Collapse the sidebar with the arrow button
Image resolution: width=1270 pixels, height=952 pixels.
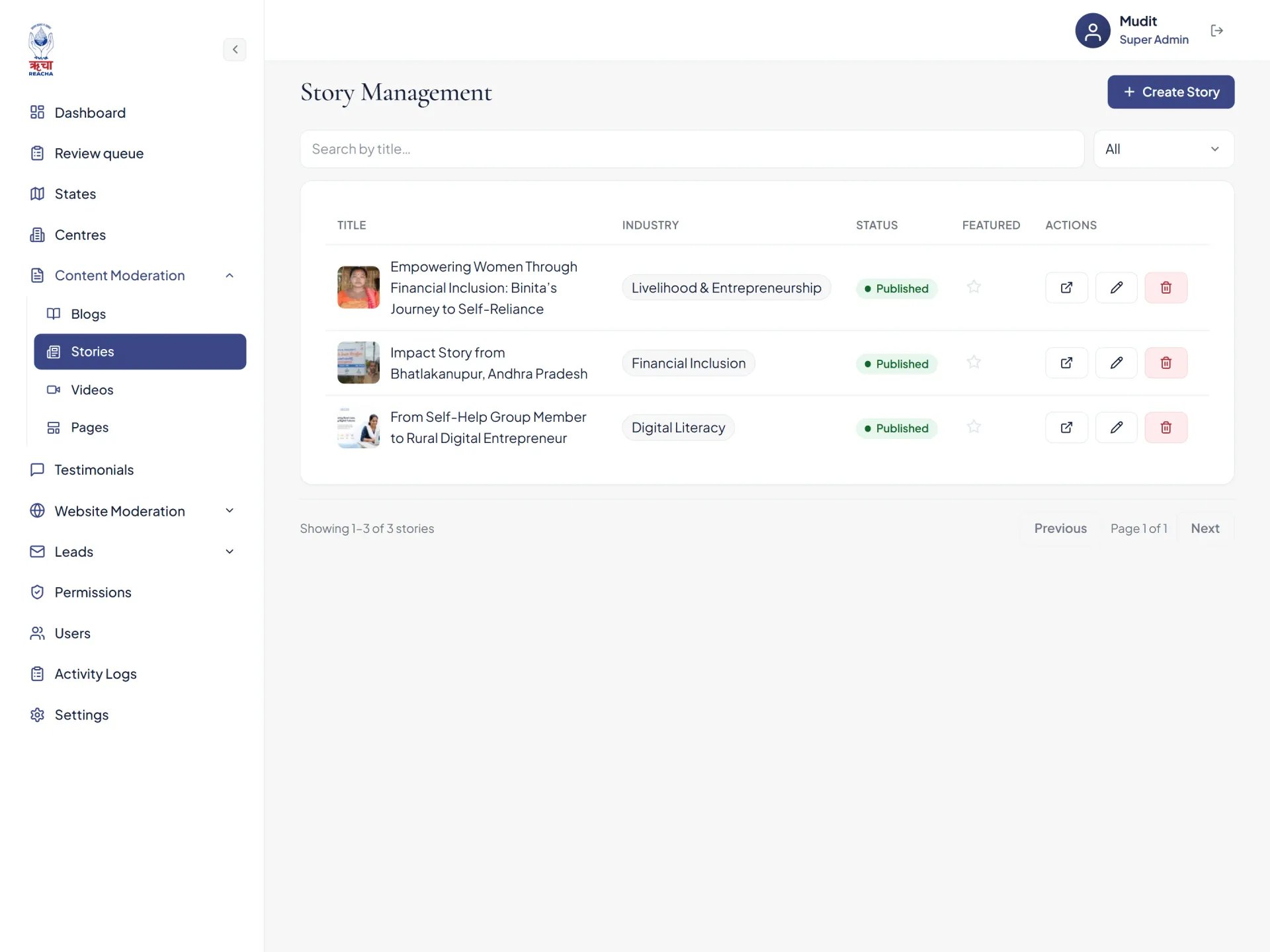click(x=235, y=50)
